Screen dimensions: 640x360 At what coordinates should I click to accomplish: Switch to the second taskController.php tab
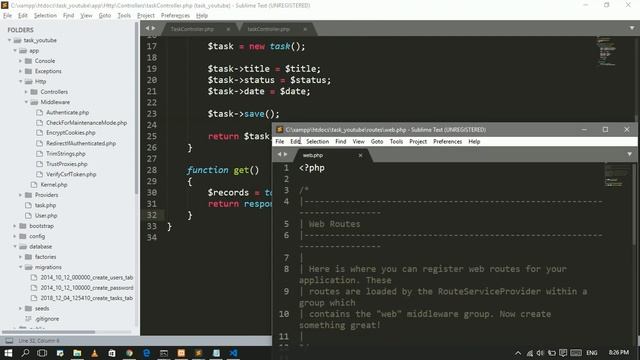tap(269, 29)
